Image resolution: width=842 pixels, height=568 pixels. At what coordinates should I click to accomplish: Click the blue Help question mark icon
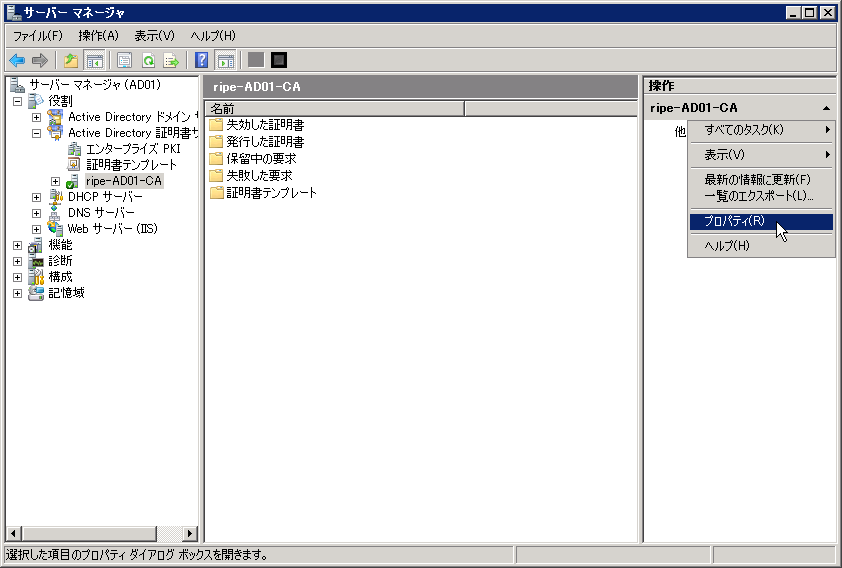pos(201,60)
